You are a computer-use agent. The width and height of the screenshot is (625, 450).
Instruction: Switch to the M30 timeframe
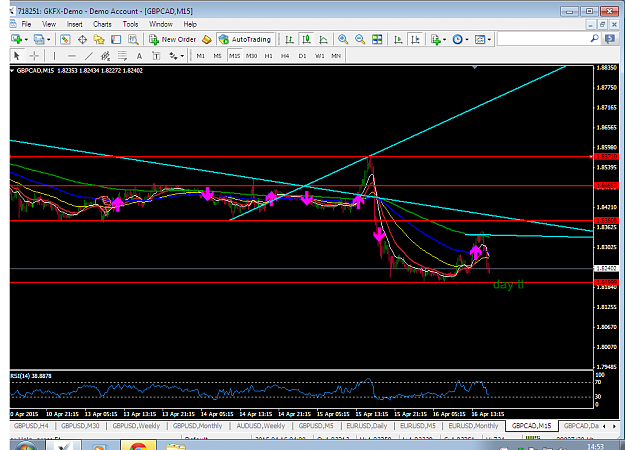251,56
